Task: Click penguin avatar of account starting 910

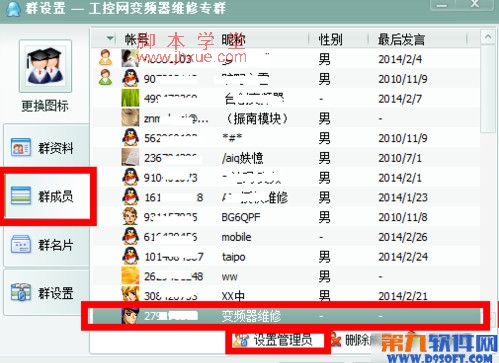Action: coord(130,177)
